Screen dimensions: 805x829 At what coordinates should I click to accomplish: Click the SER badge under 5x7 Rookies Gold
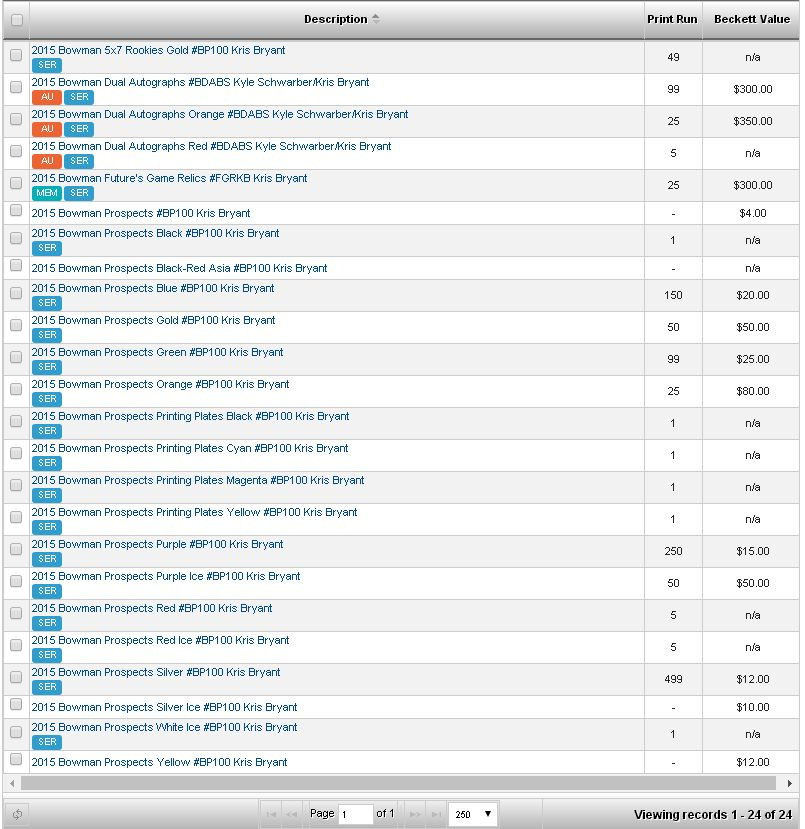pos(47,65)
